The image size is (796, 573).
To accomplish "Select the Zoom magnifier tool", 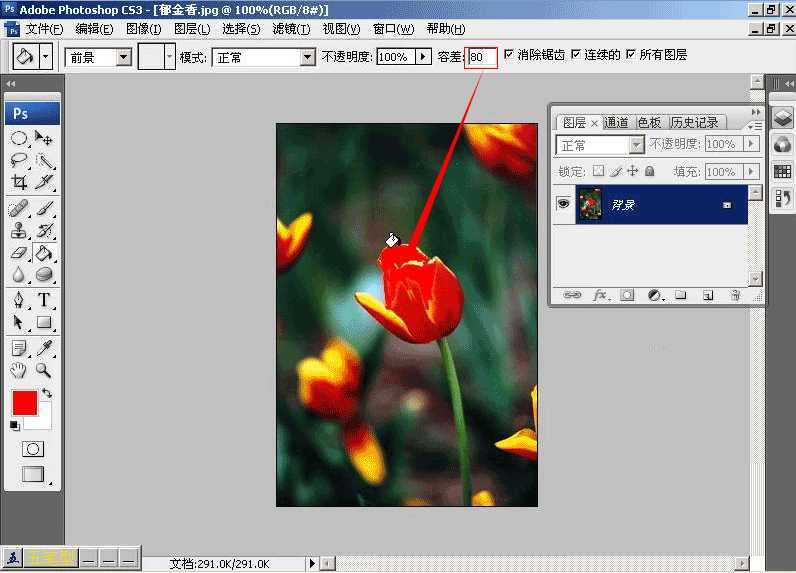I will click(44, 370).
